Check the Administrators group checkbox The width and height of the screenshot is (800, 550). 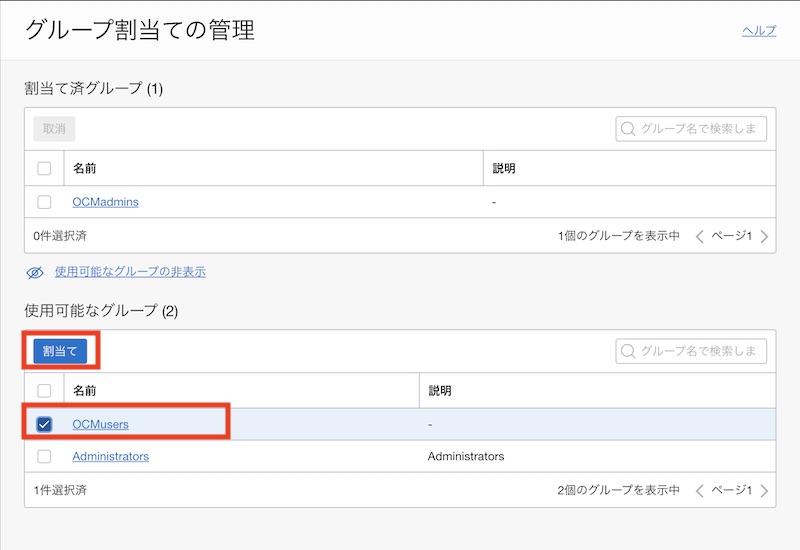pos(44,456)
